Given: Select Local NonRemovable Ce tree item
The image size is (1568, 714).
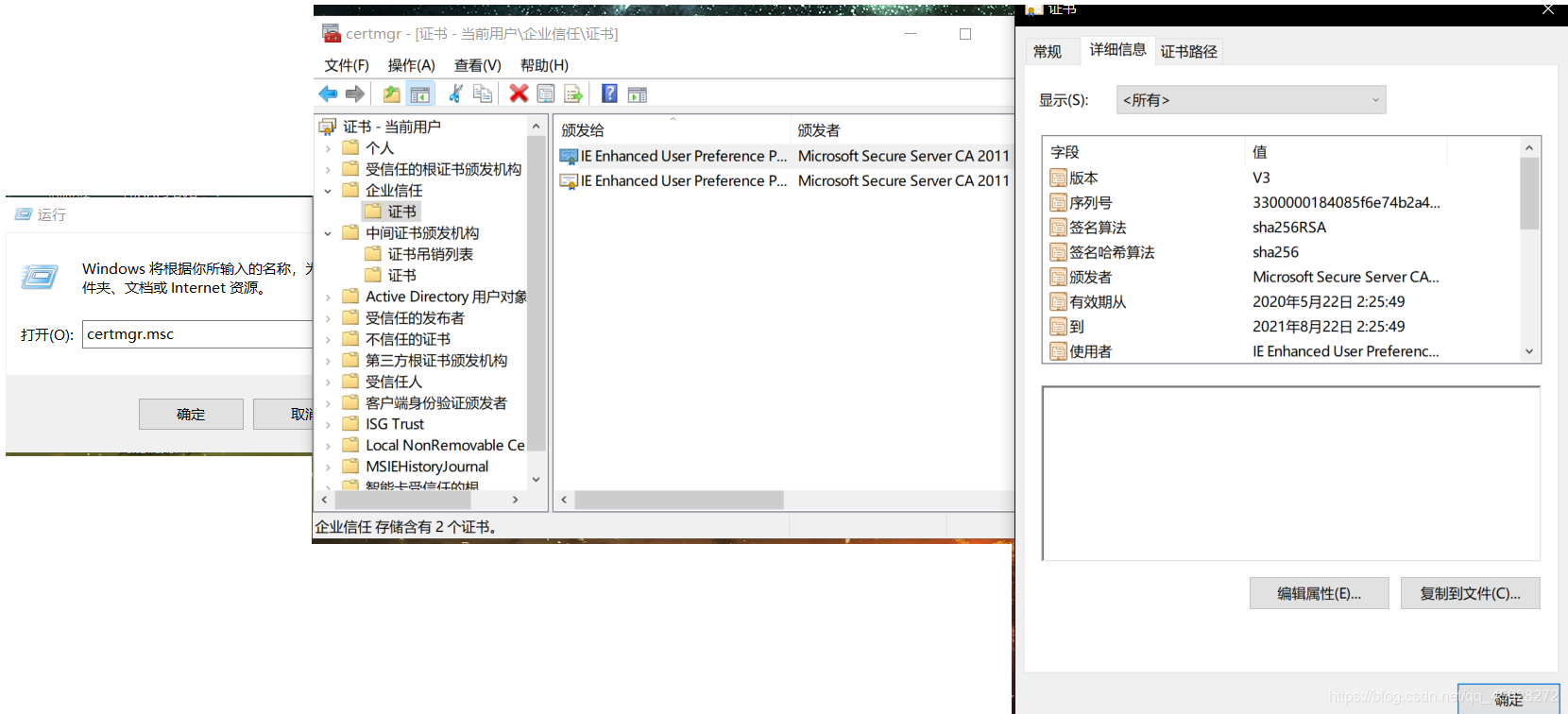Looking at the screenshot, I should [434, 445].
